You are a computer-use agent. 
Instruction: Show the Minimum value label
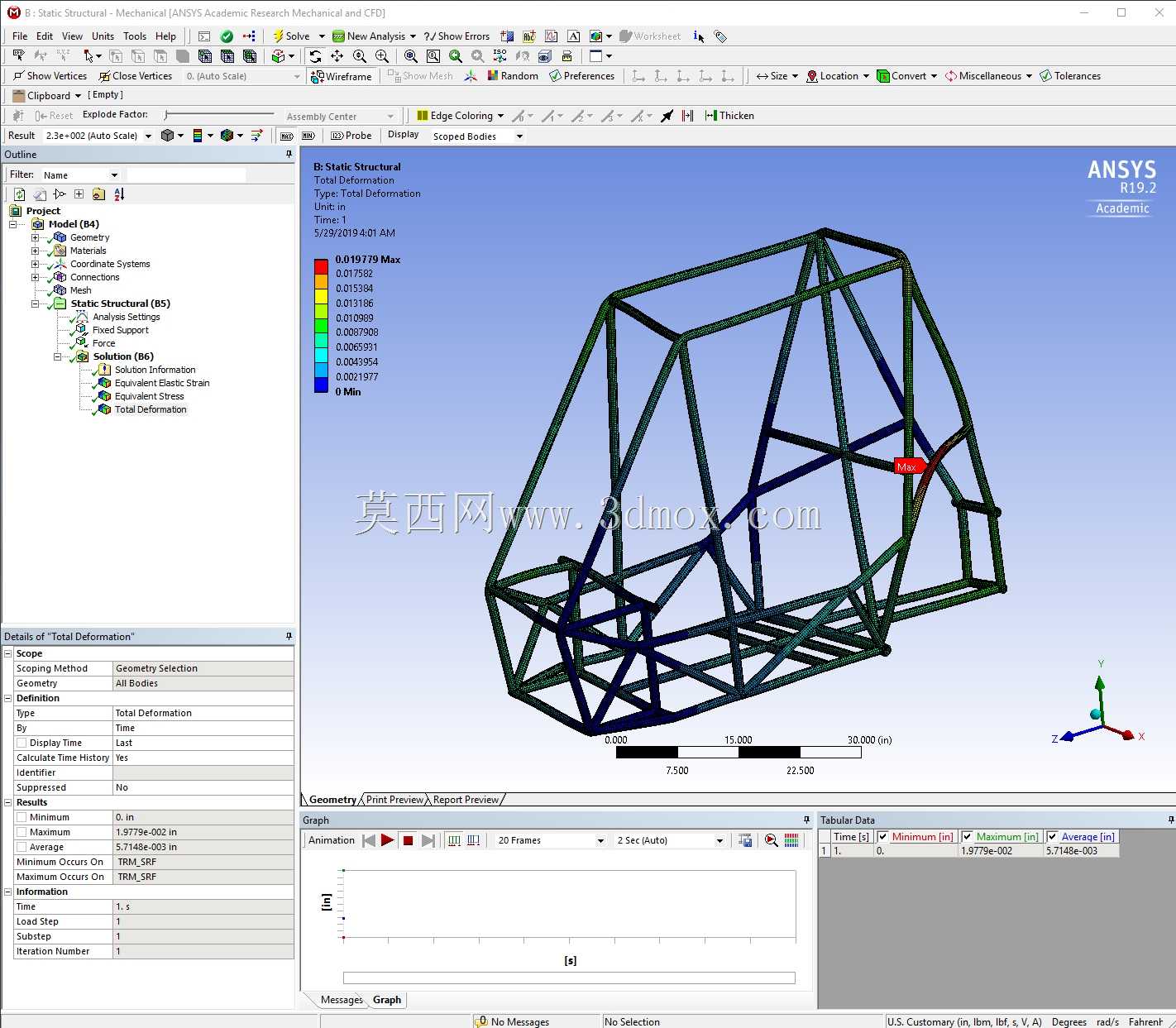pos(308,136)
